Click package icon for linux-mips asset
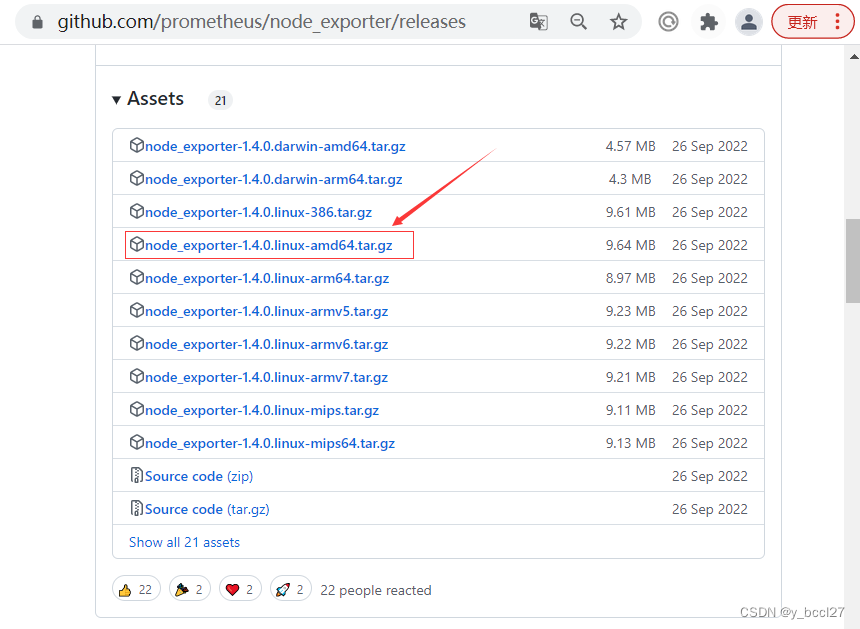 tap(137, 409)
